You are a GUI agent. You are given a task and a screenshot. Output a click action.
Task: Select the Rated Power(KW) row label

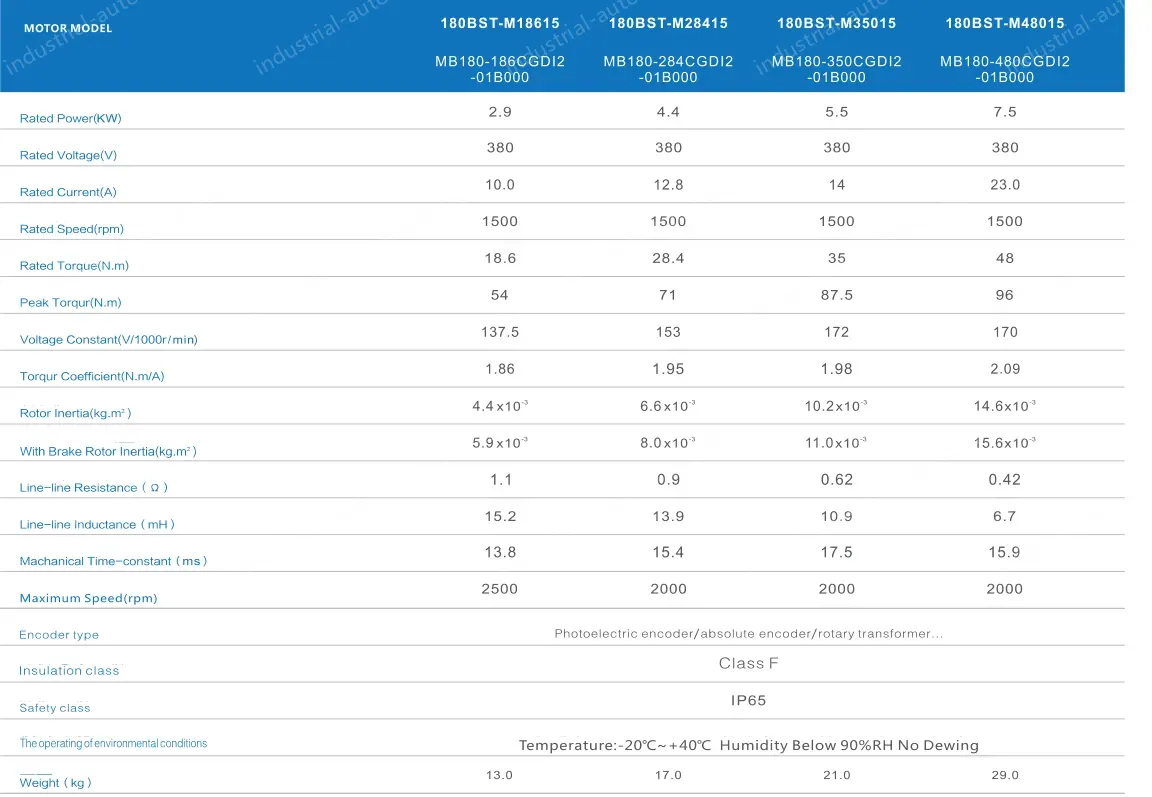(x=70, y=119)
